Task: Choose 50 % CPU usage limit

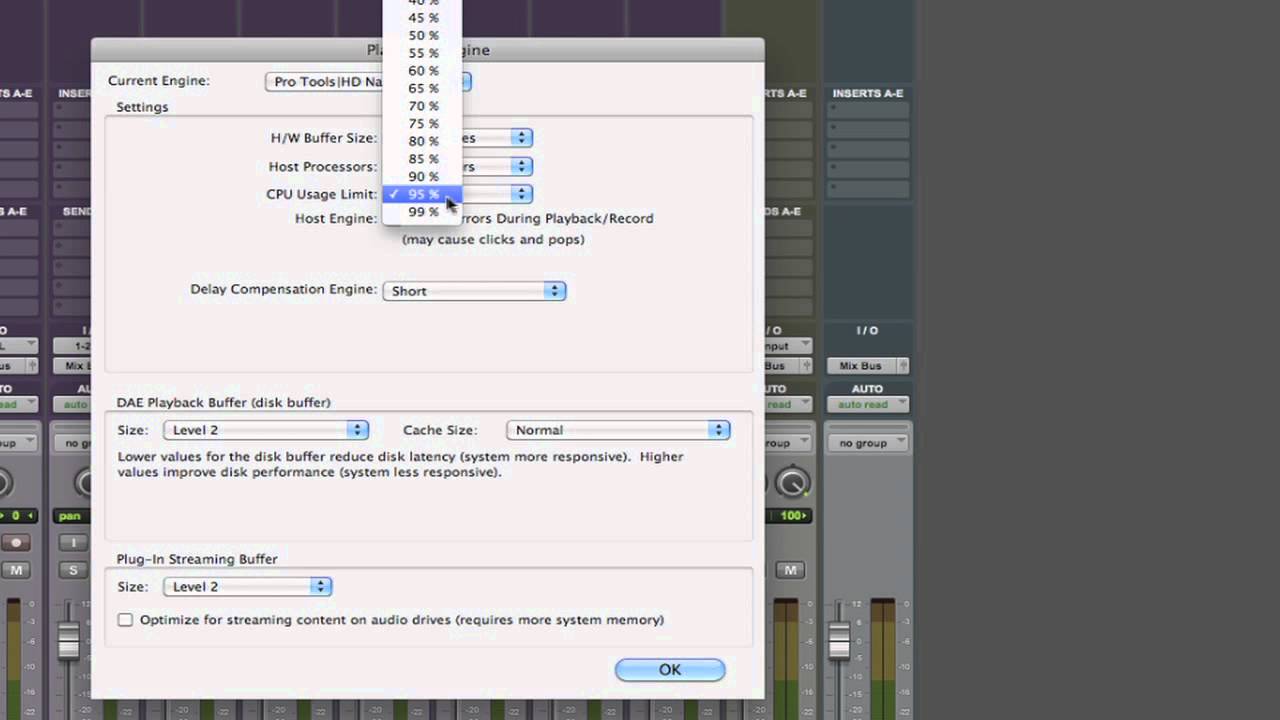Action: 423,35
